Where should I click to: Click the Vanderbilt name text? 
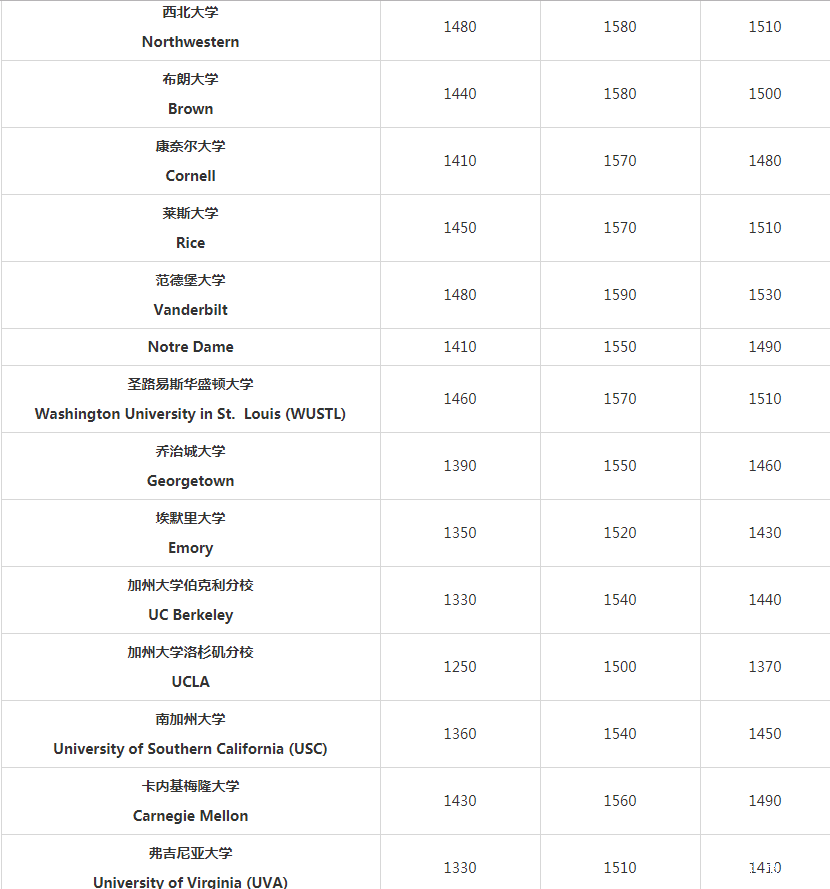(x=190, y=310)
